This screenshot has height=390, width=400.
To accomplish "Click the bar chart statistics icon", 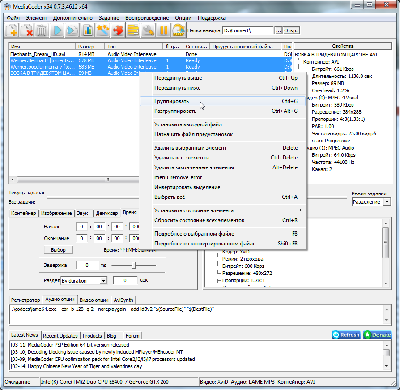I will pyautogui.click(x=88, y=30).
